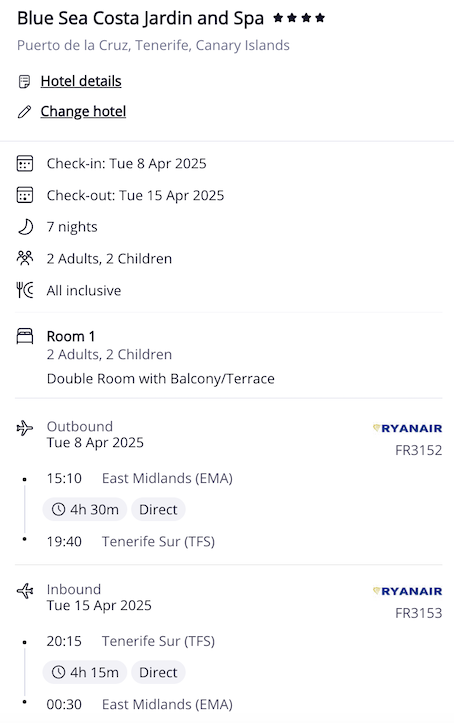
Task: Click the moon icon next to 7 nights
Action: point(25,227)
